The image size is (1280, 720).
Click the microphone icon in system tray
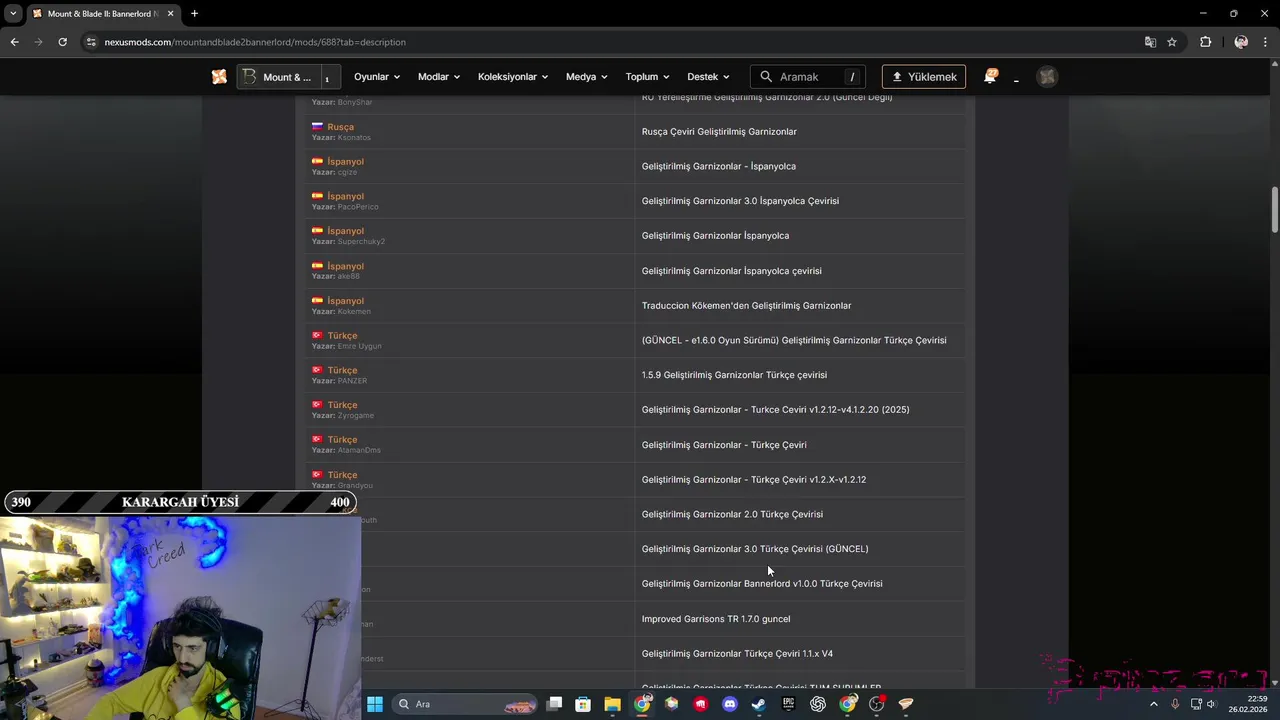click(1175, 704)
